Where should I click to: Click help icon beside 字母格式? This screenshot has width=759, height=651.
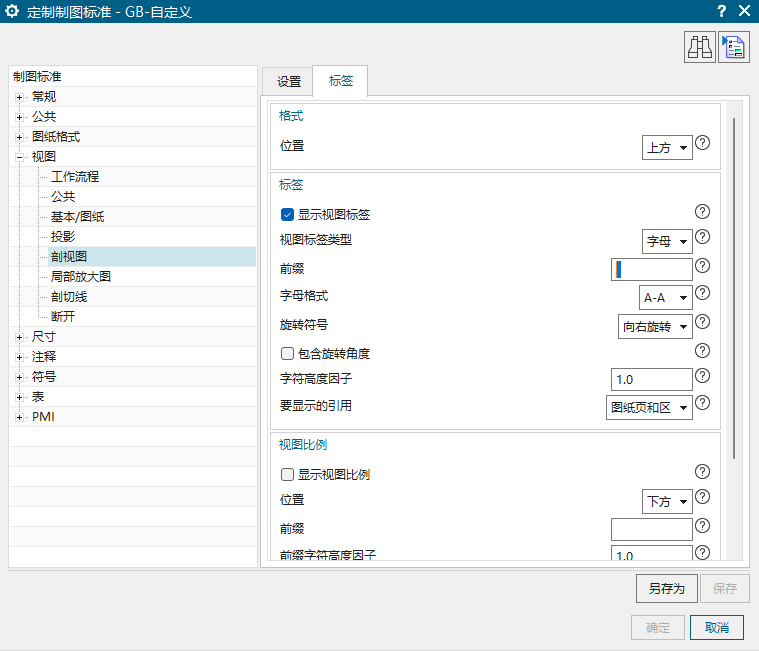coord(702,293)
